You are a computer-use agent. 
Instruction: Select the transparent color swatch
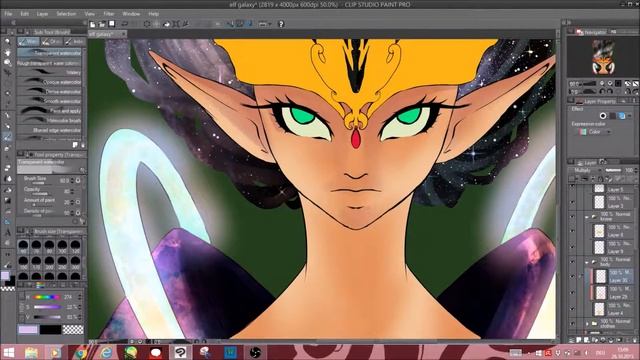point(73,329)
